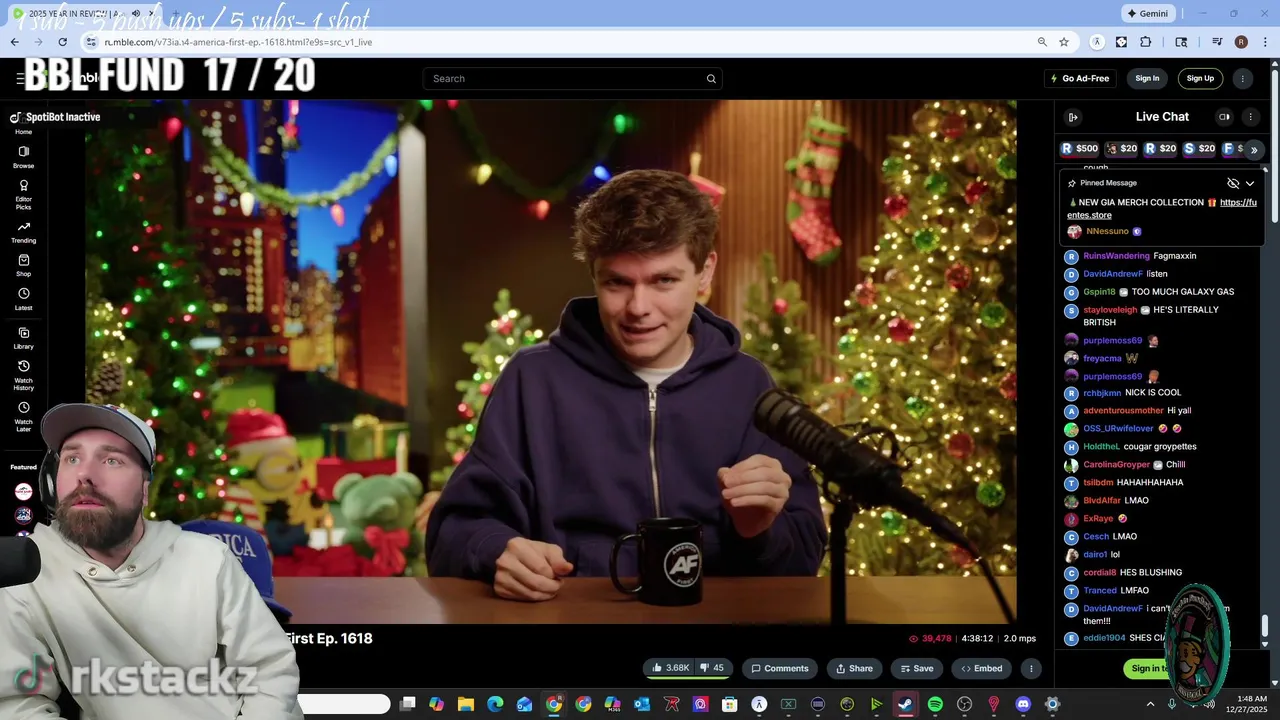The height and width of the screenshot is (720, 1280).
Task: Open the header three-dot menu
Action: (1243, 79)
